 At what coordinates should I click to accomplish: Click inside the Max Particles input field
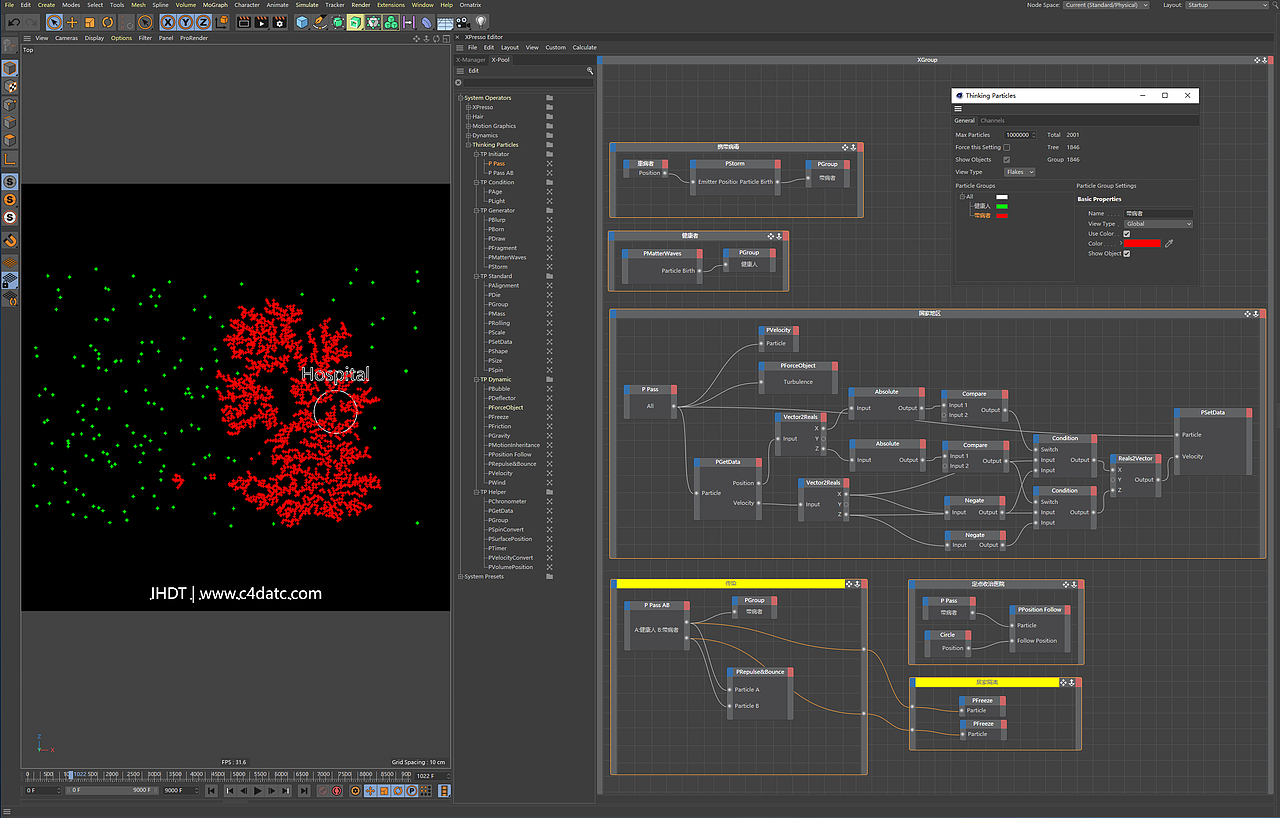click(1019, 135)
